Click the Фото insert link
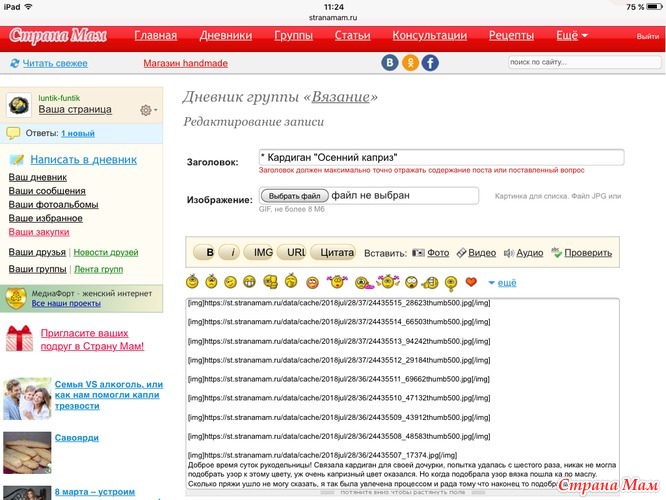This screenshot has width=666, height=500. 438,253
